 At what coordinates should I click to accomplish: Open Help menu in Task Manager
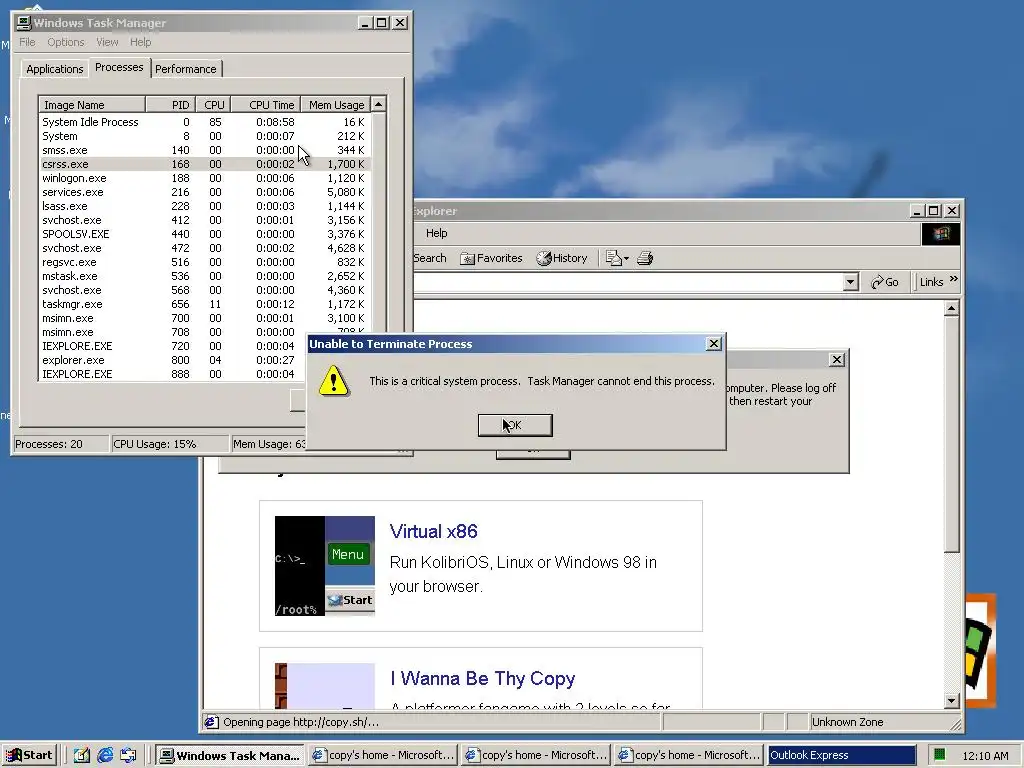click(x=140, y=42)
